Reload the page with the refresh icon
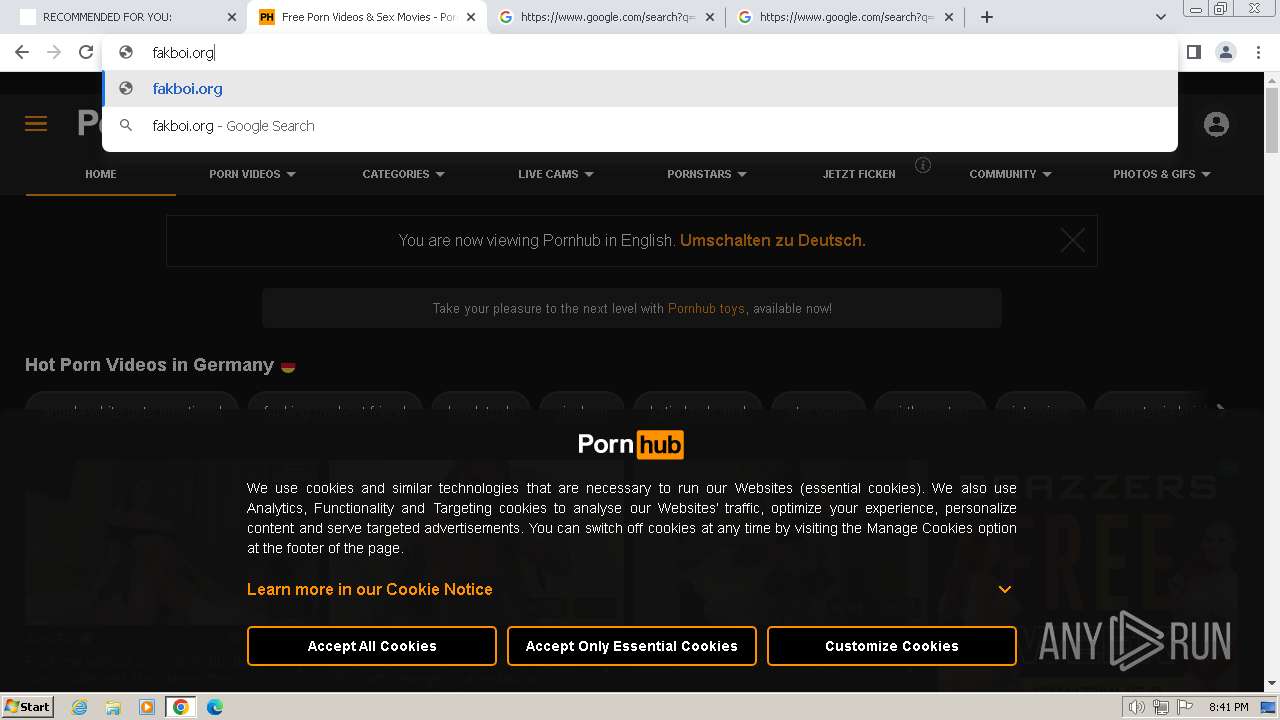Image resolution: width=1280 pixels, height=720 pixels. pos(86,52)
